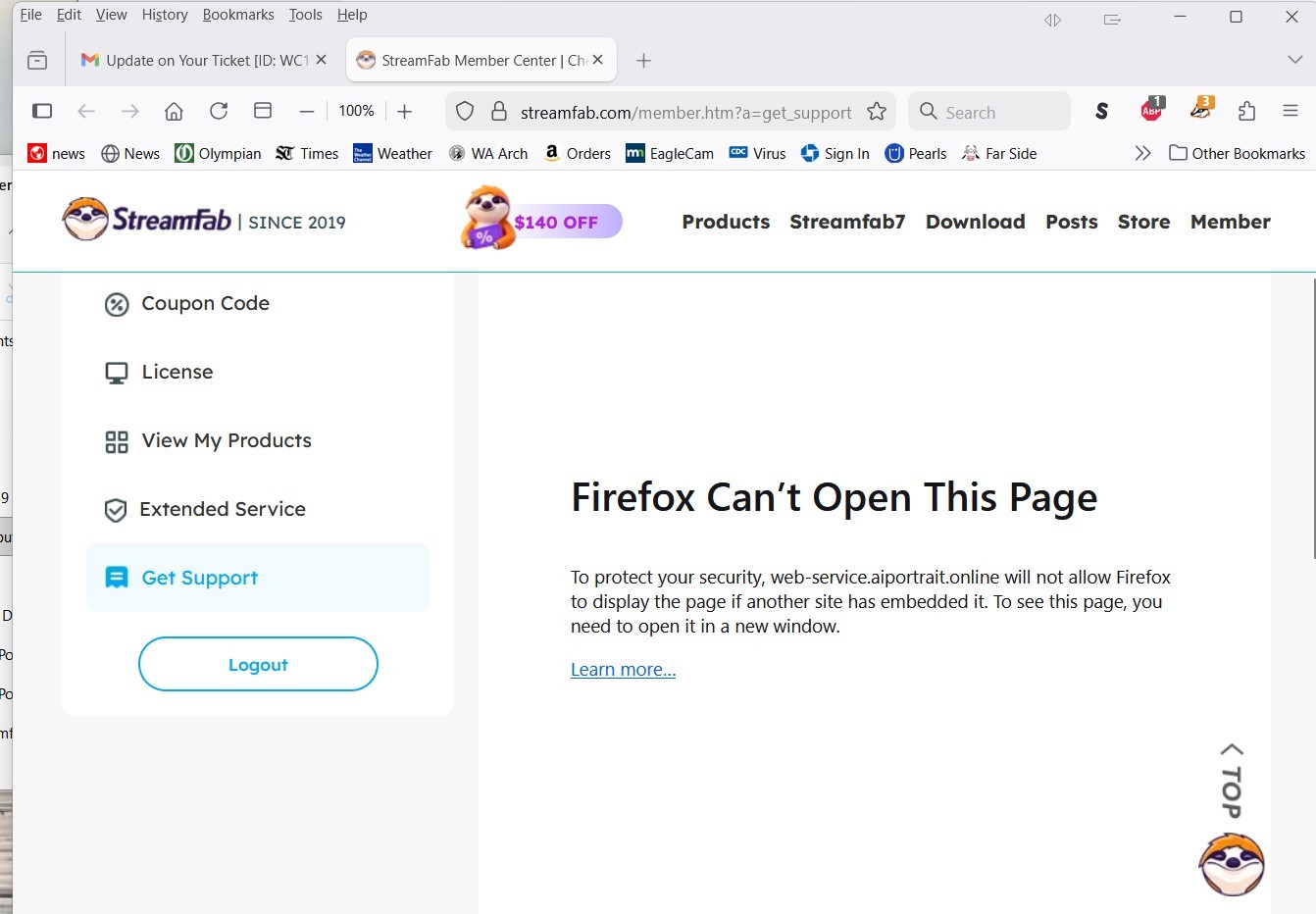Image resolution: width=1316 pixels, height=914 pixels.
Task: Open the File menu
Action: (30, 15)
